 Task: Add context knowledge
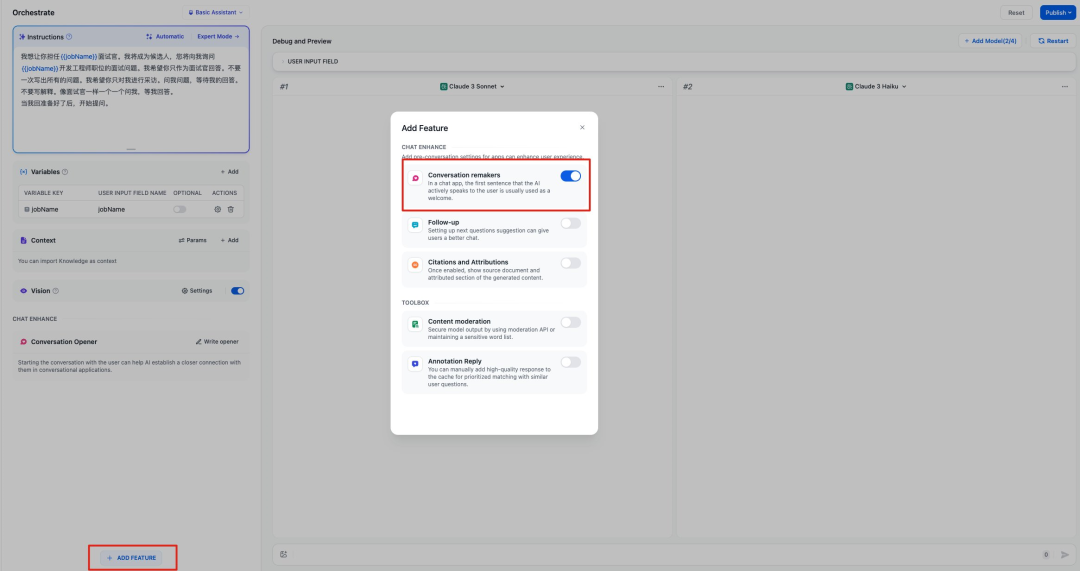[x=229, y=240]
